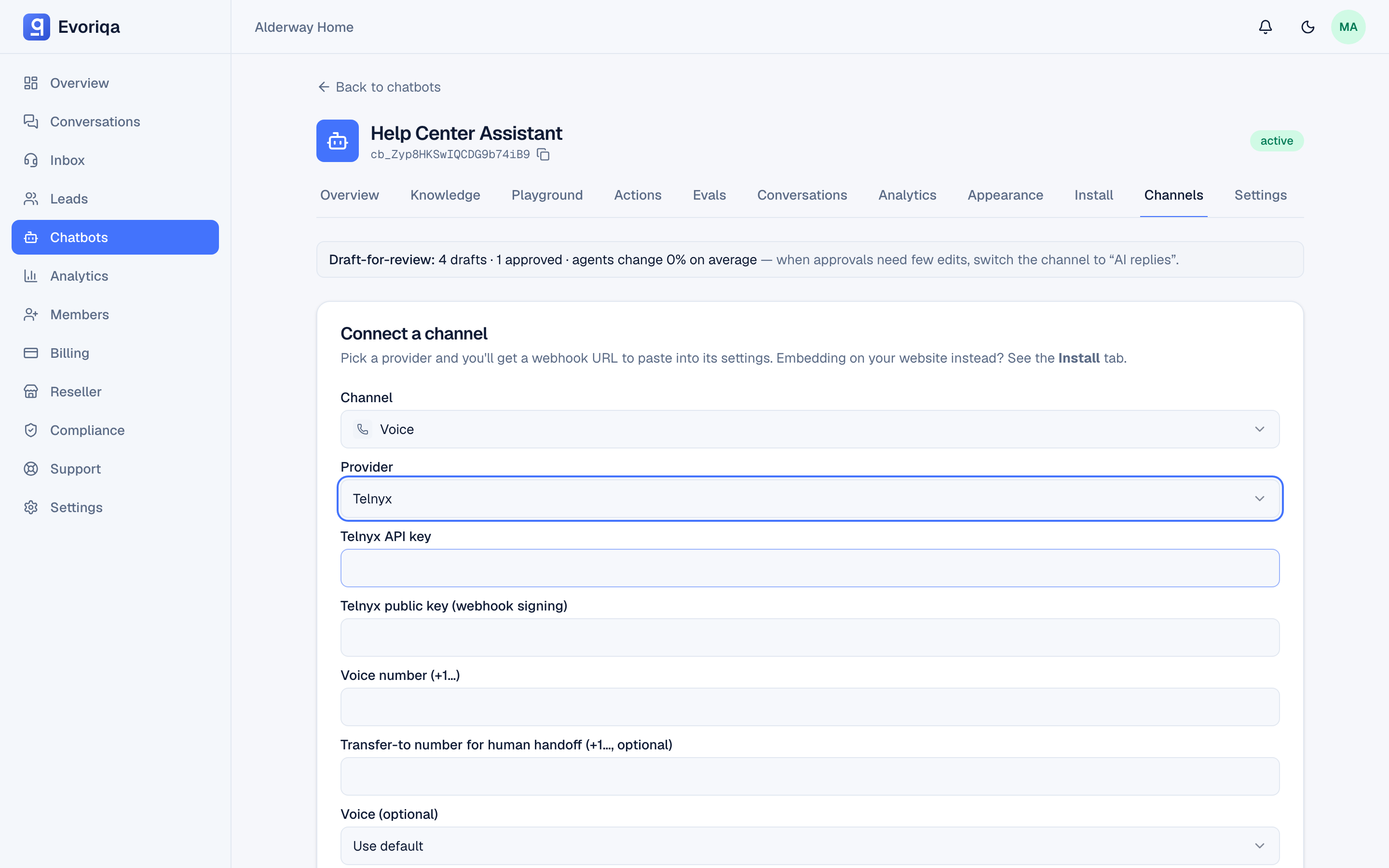The width and height of the screenshot is (1389, 868).
Task: Focus the Telnyx API key field
Action: (810, 569)
